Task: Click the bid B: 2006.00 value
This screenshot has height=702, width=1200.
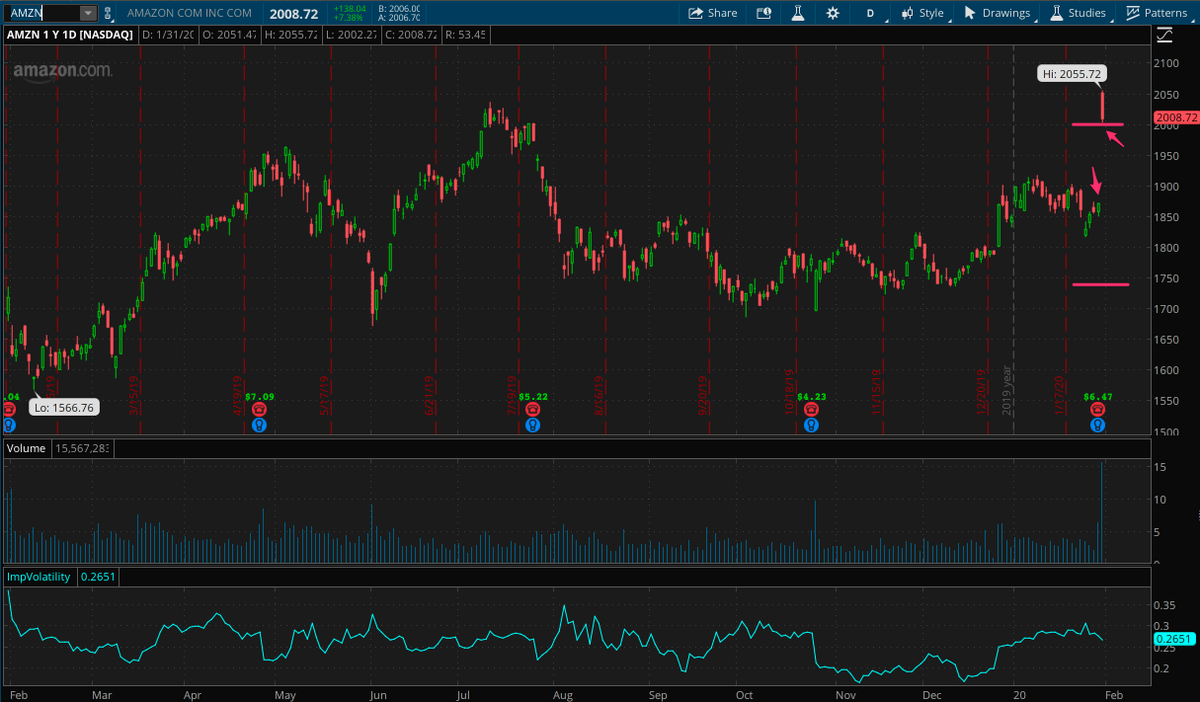Action: click(400, 8)
